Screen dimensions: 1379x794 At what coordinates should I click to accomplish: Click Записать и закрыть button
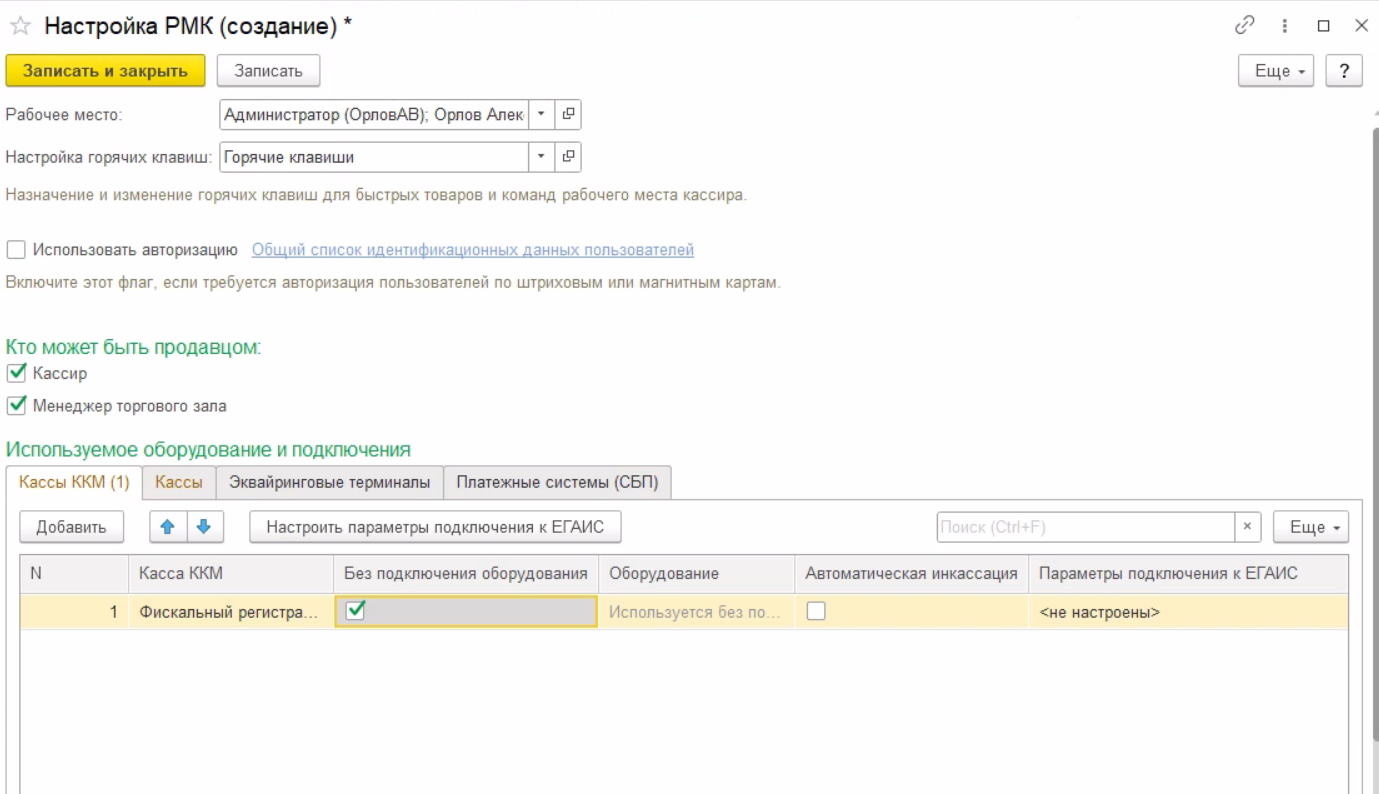pyautogui.click(x=105, y=71)
